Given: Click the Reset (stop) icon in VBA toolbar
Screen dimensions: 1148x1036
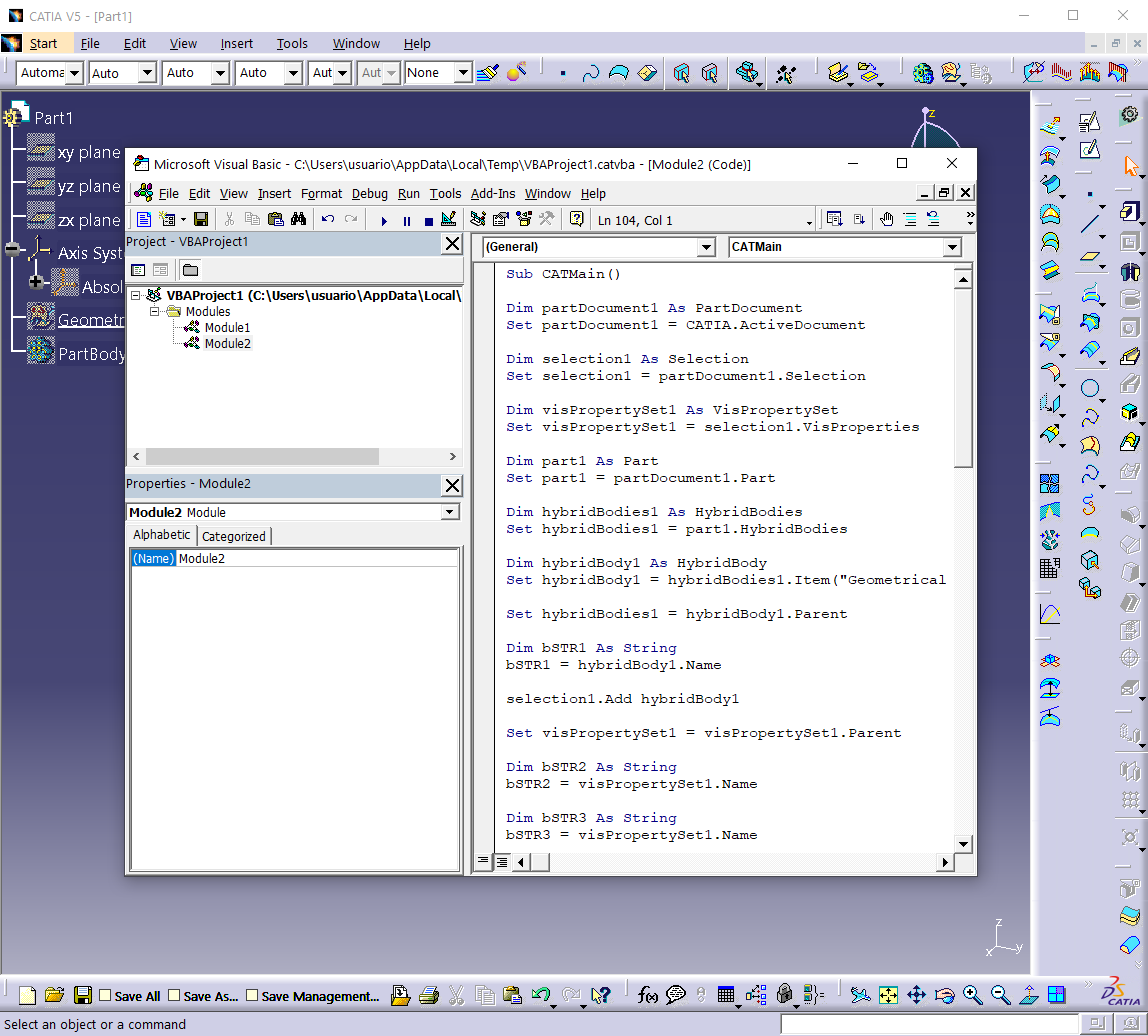Looking at the screenshot, I should point(428,220).
